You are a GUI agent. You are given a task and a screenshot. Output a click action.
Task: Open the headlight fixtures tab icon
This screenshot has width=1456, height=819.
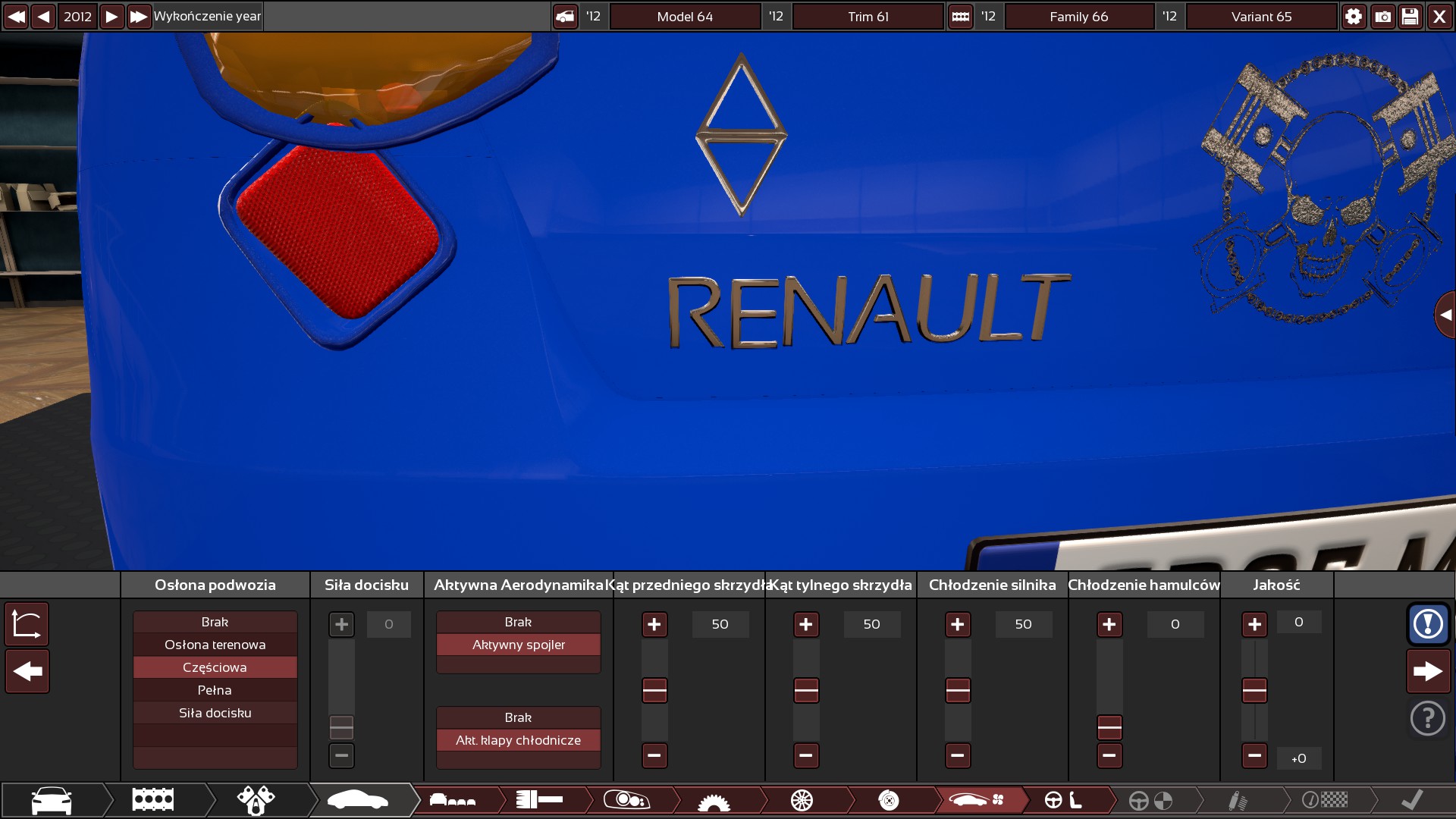626,799
